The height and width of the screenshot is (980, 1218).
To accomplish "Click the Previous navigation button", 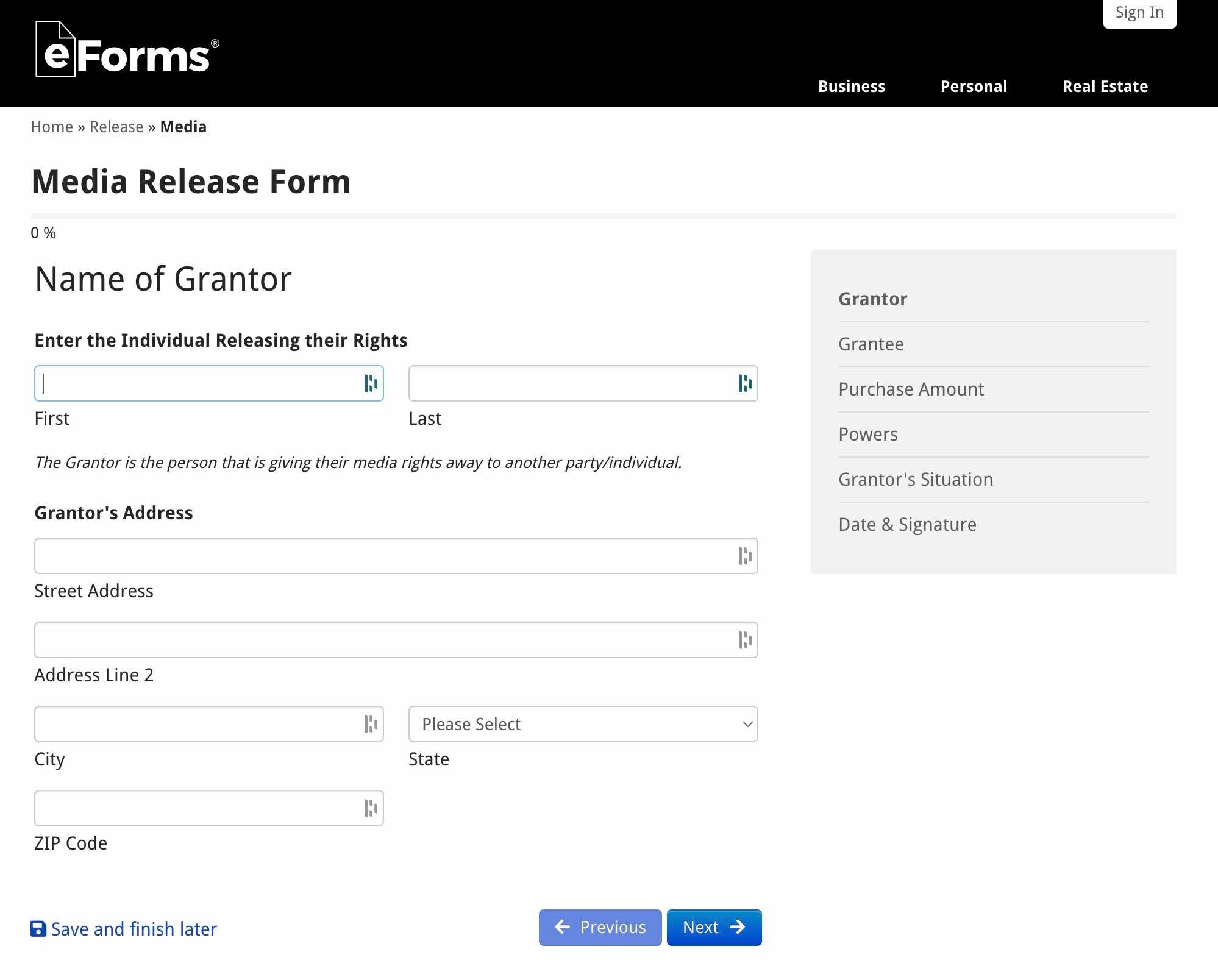I will click(600, 927).
